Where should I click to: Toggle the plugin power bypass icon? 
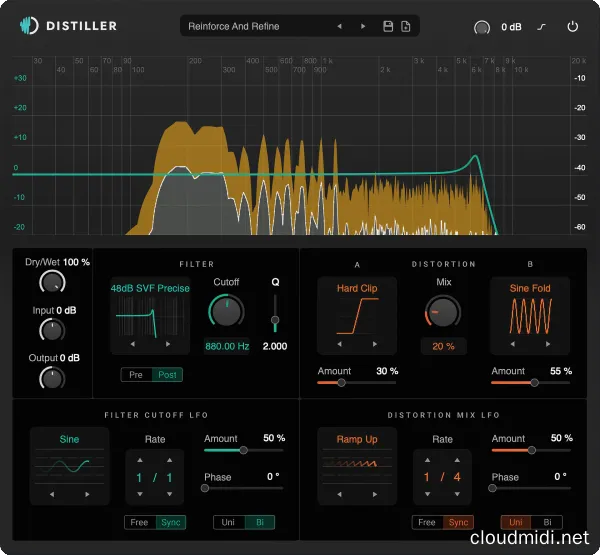click(572, 26)
